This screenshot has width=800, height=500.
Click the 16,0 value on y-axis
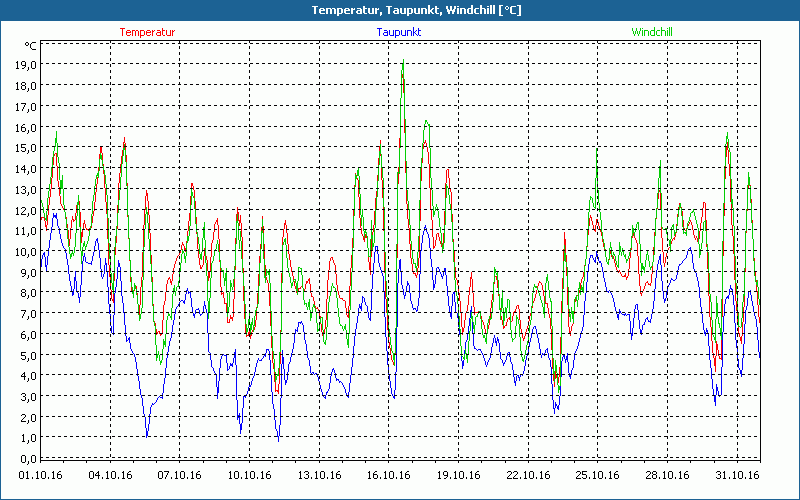point(27,127)
